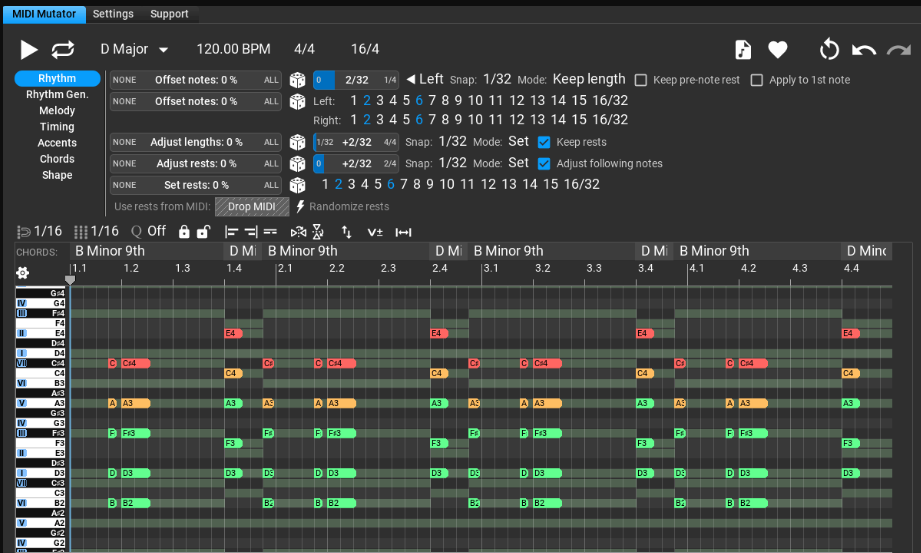Click the Play button
Screen dimensions: 921x553
coord(28,49)
